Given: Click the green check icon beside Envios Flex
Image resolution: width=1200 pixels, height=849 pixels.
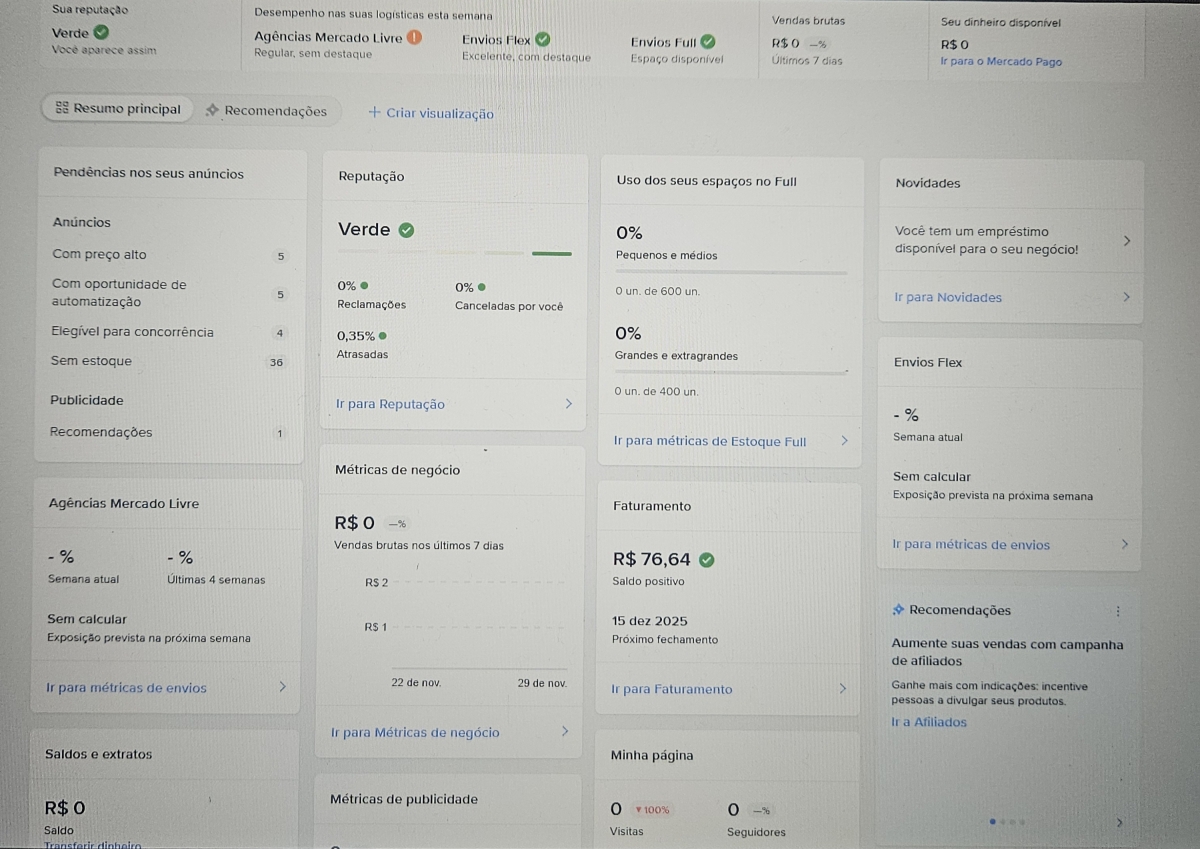Looking at the screenshot, I should click(x=541, y=40).
